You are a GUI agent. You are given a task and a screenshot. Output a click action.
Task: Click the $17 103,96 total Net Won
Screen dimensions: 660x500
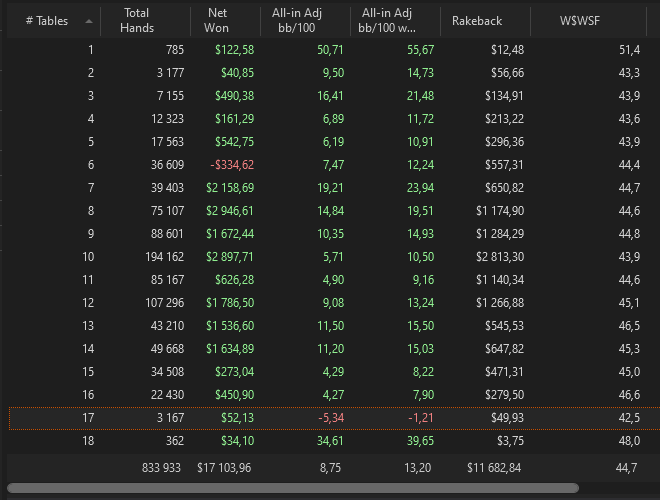(225, 467)
